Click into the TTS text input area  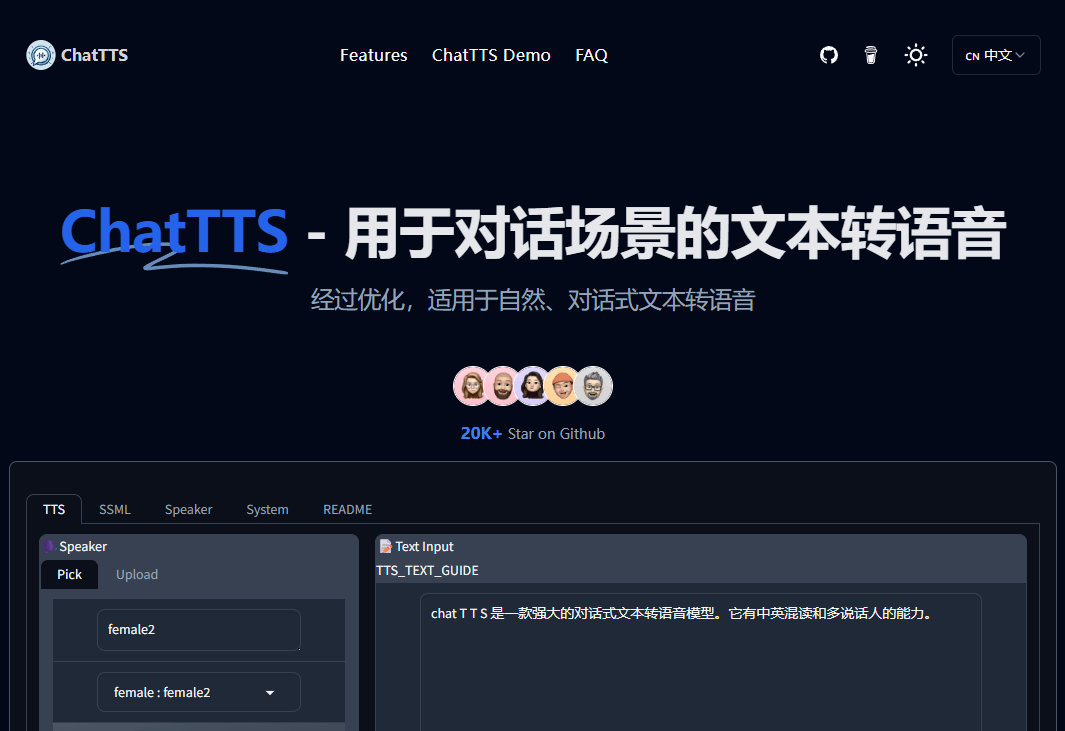pyautogui.click(x=700, y=662)
